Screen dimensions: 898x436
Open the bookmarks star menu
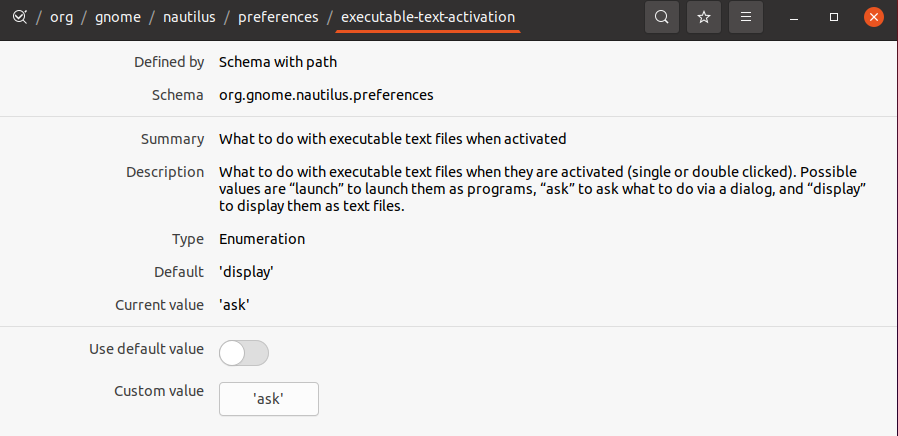coord(704,17)
